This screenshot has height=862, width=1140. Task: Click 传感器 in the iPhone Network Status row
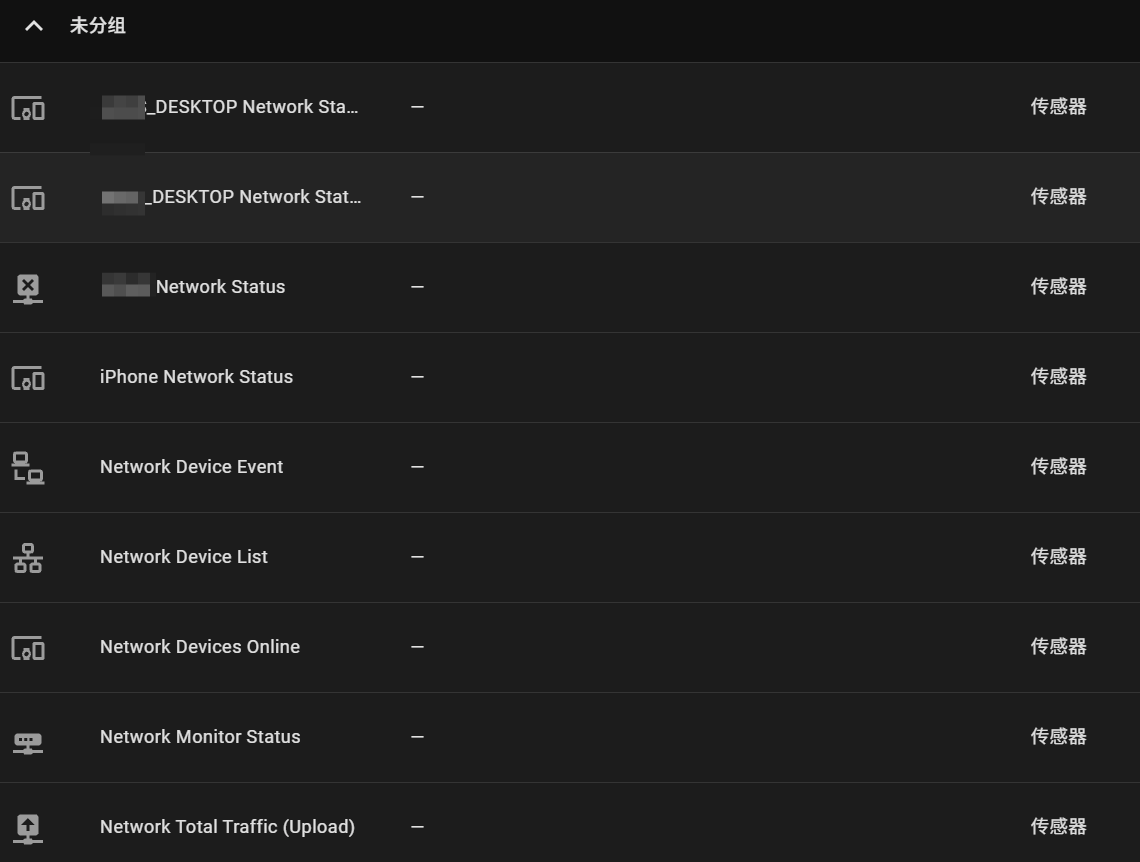1059,376
